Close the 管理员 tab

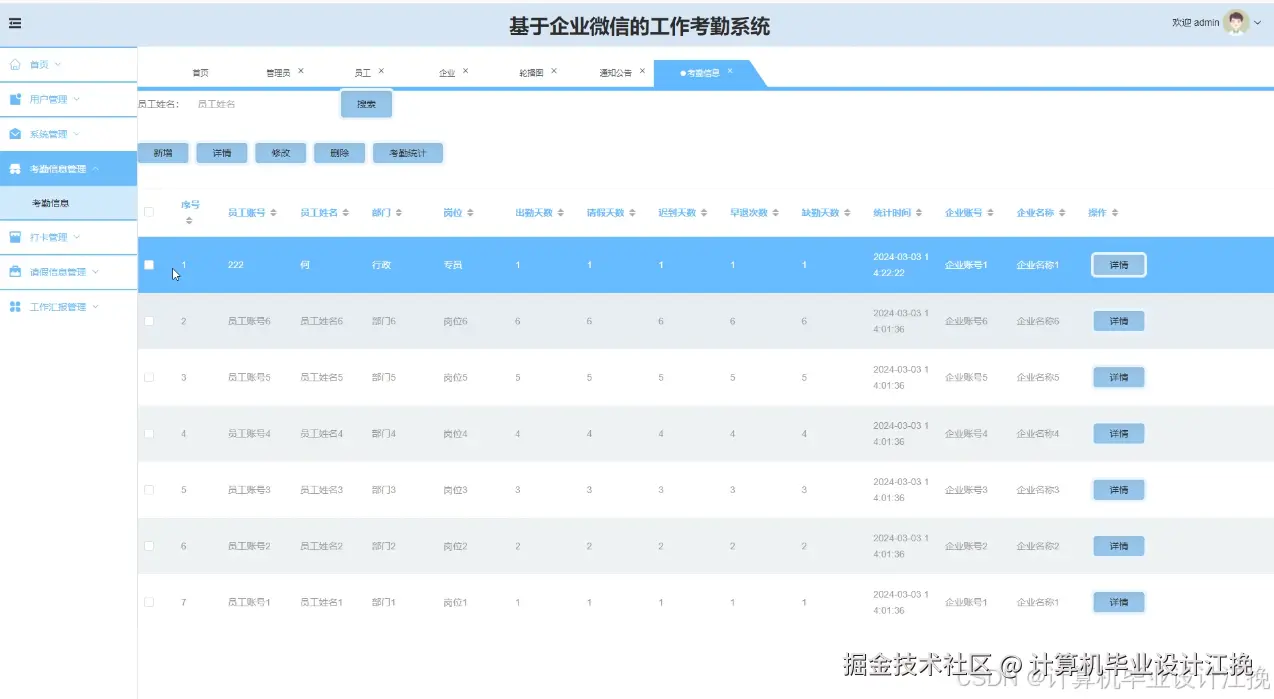coord(301,71)
